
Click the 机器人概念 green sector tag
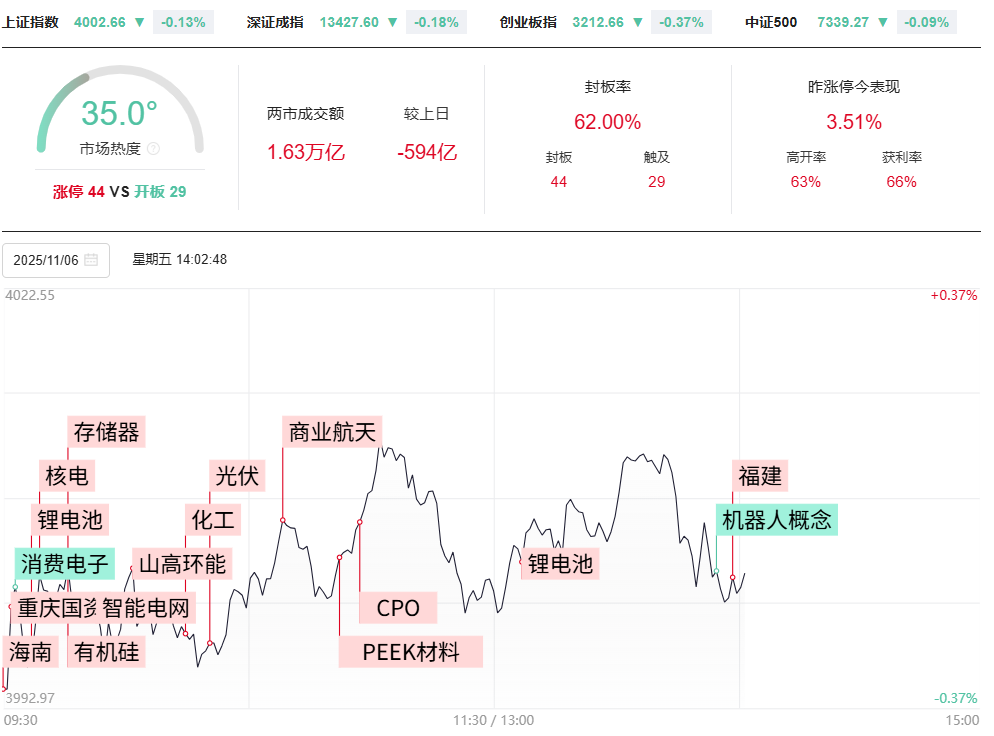click(x=777, y=520)
